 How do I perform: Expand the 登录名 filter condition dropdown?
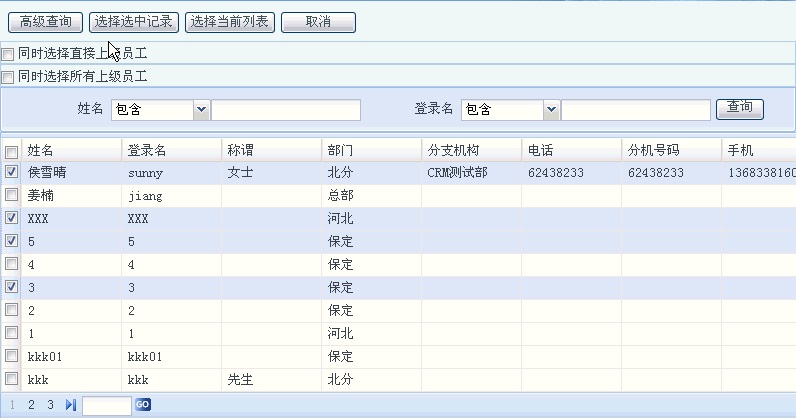[550, 109]
